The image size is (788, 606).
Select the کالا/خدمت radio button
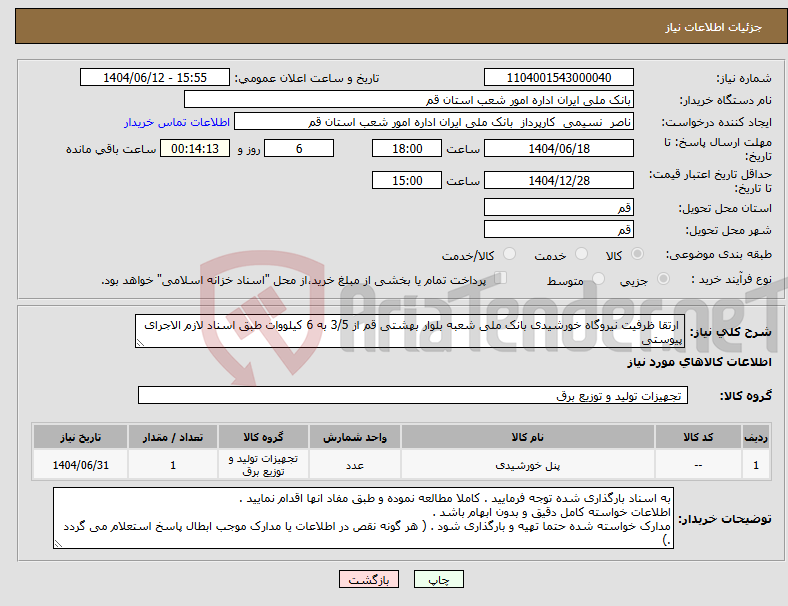[x=509, y=254]
